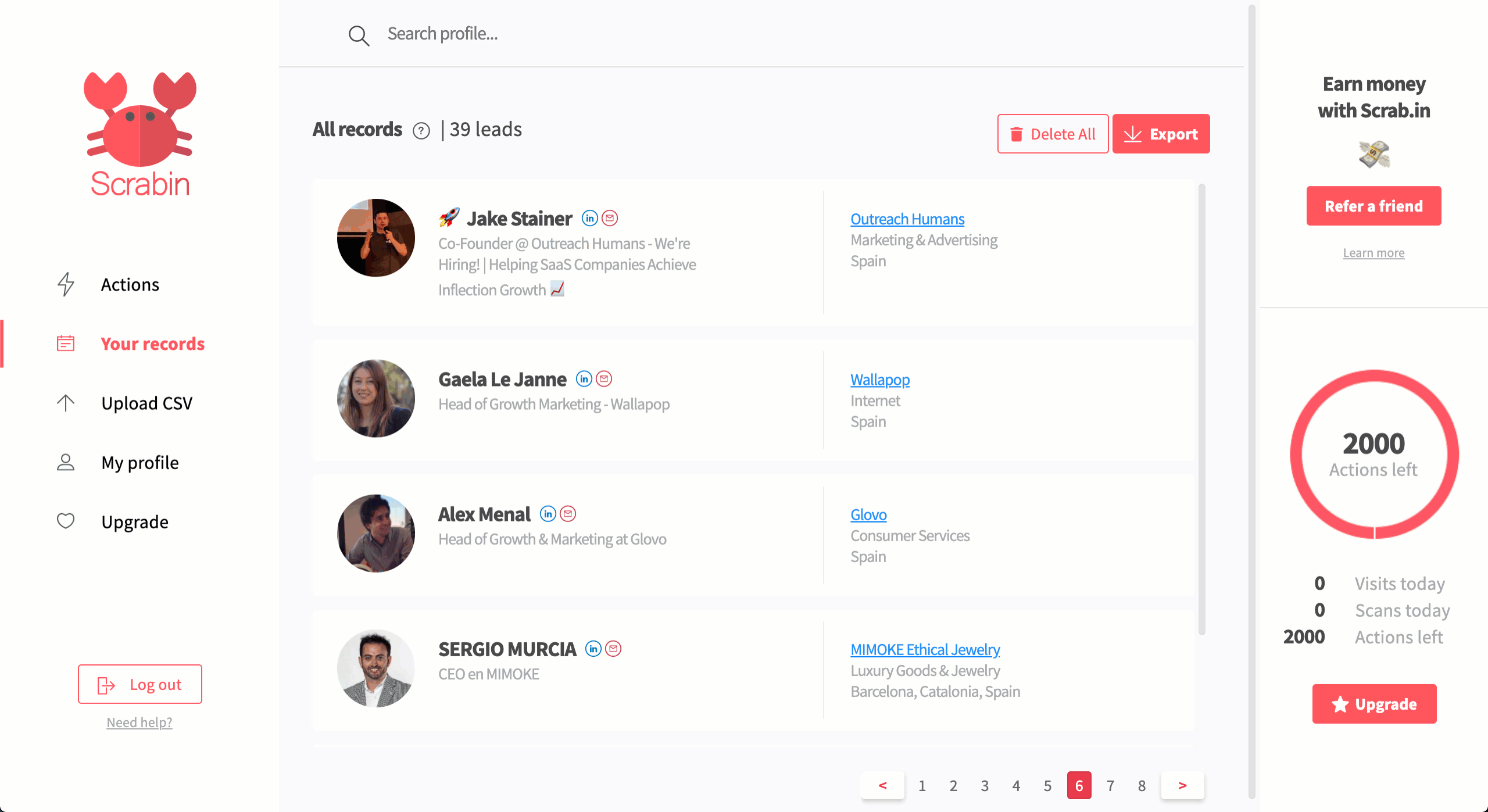Open SERGIO MURCIA's LinkedIn icon
The image size is (1488, 812).
pyautogui.click(x=593, y=649)
